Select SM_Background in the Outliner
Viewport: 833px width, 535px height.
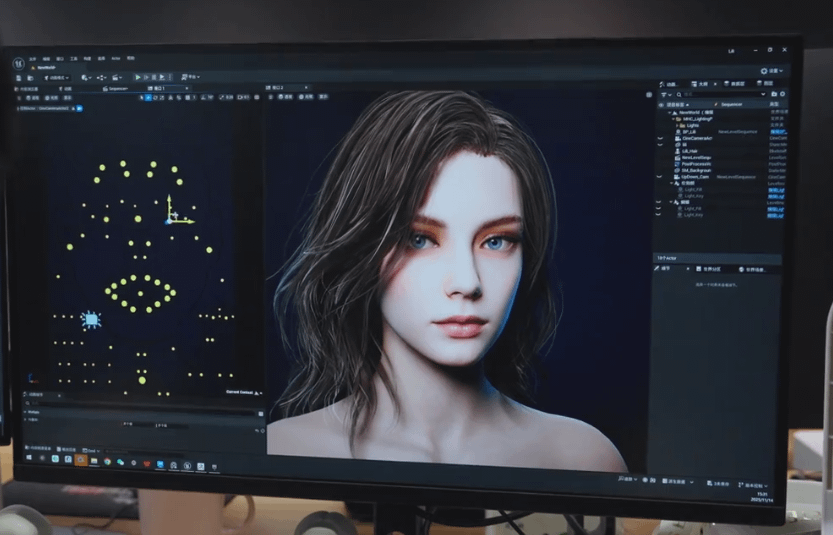tap(693, 171)
